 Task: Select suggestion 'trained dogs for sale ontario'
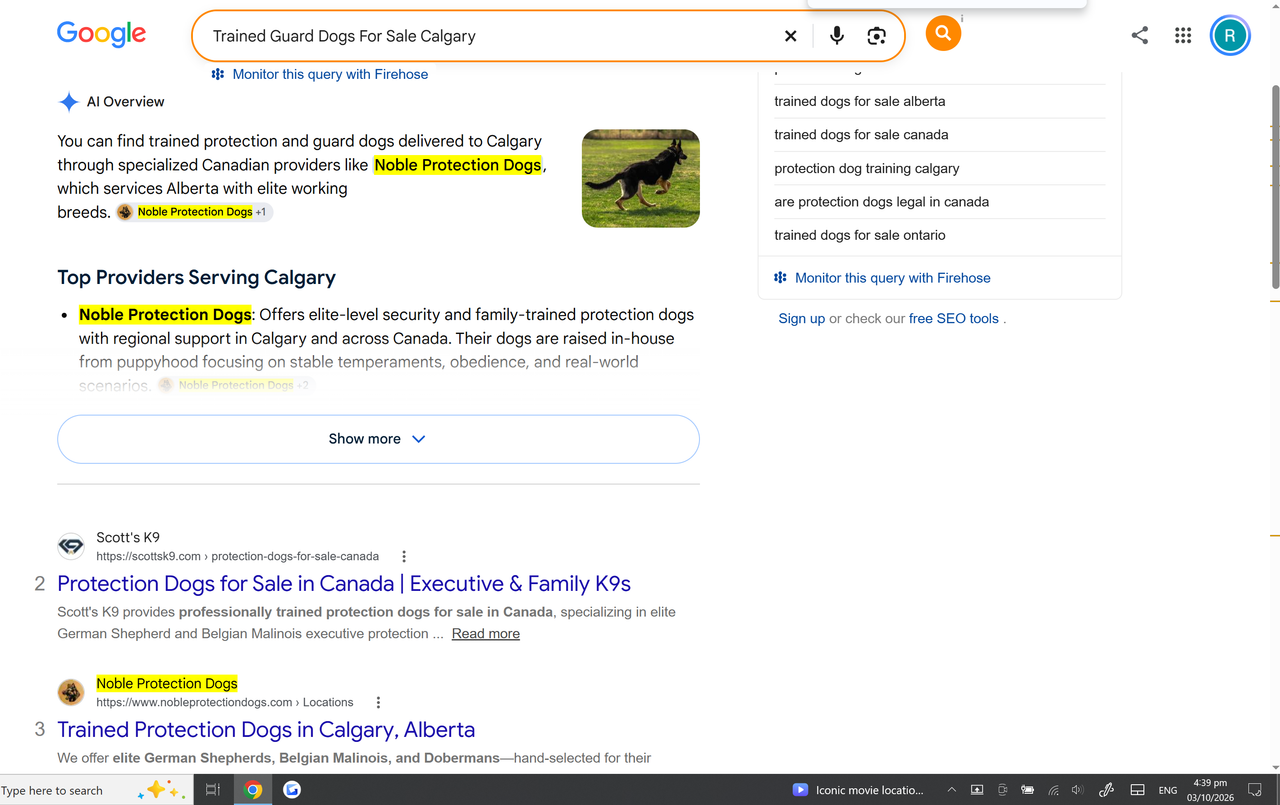pos(860,235)
